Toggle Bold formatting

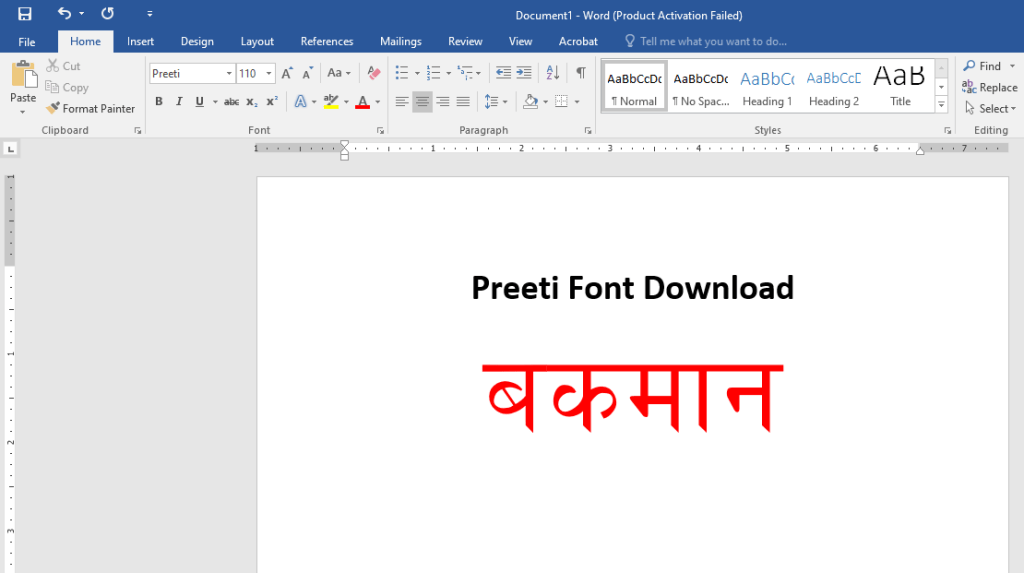point(159,101)
